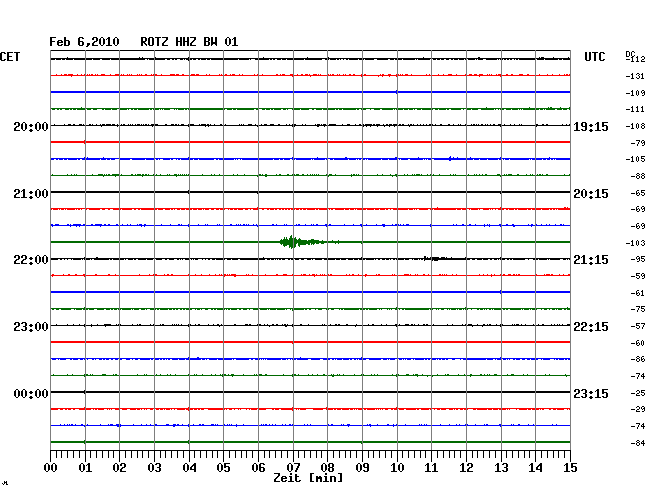Click the "Zeit [min]" axis title
650x494 pixels.
tap(308, 478)
